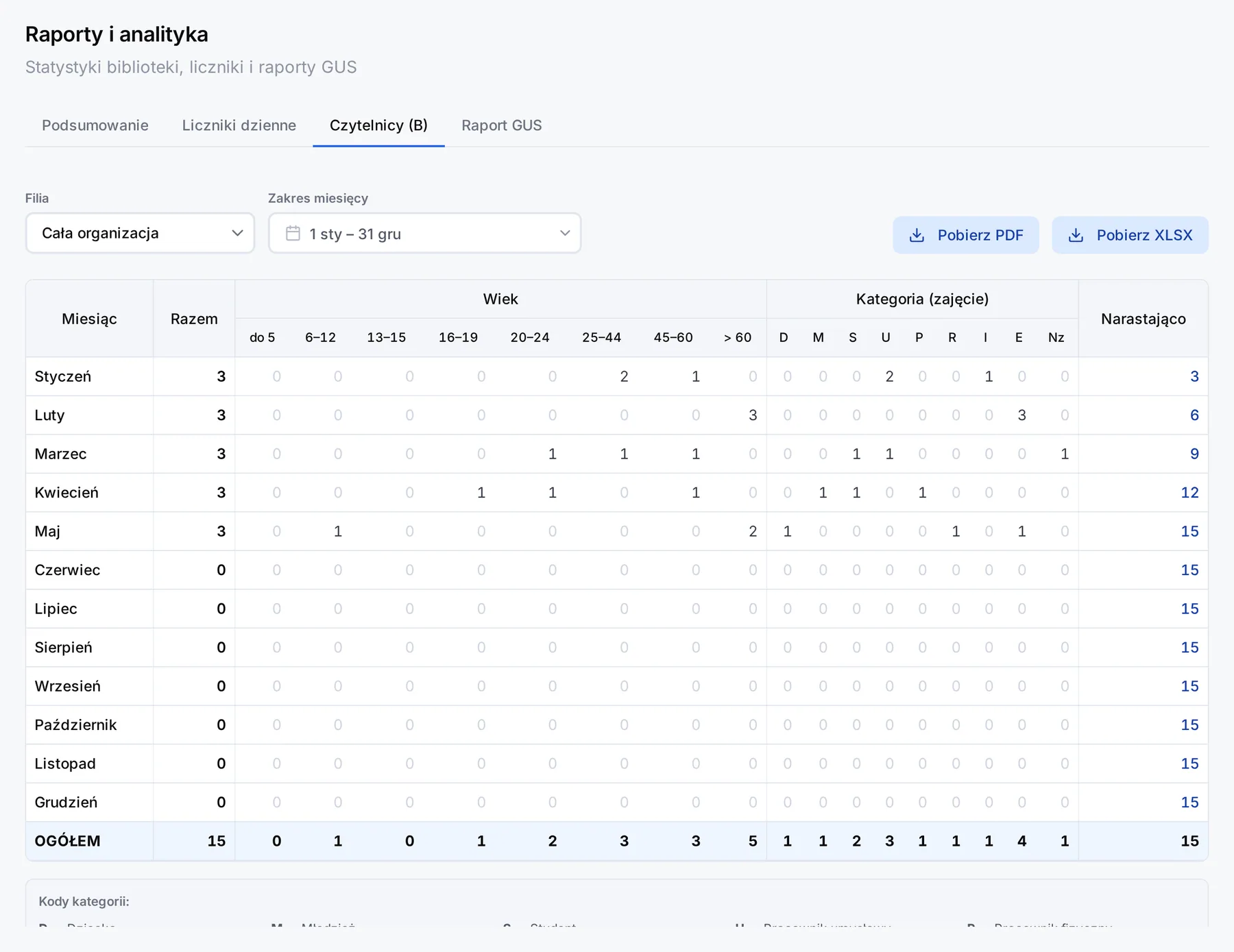Select the Maj row label
The height and width of the screenshot is (952, 1234).
point(47,531)
